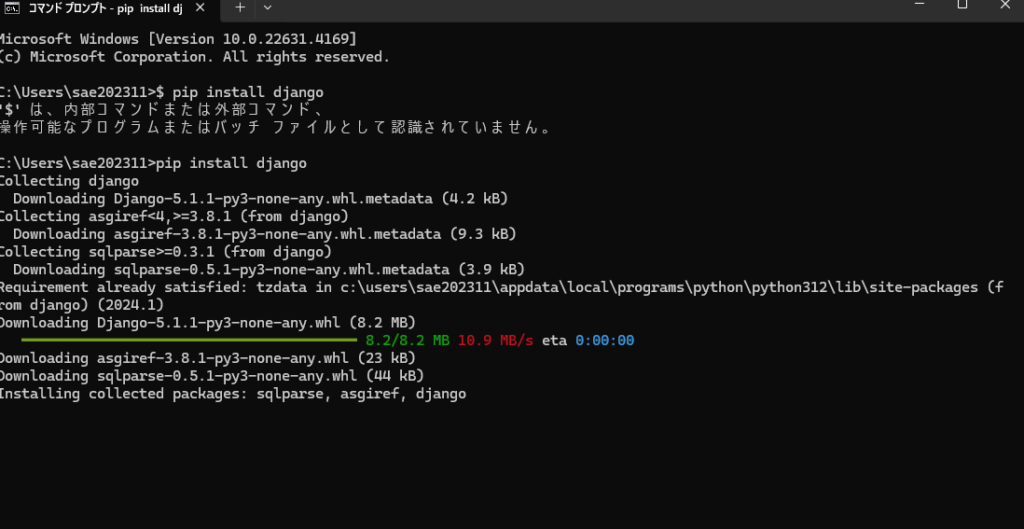The image size is (1024, 529).
Task: Click the '$' は、内部コマンド error message line
Action: (x=162, y=110)
